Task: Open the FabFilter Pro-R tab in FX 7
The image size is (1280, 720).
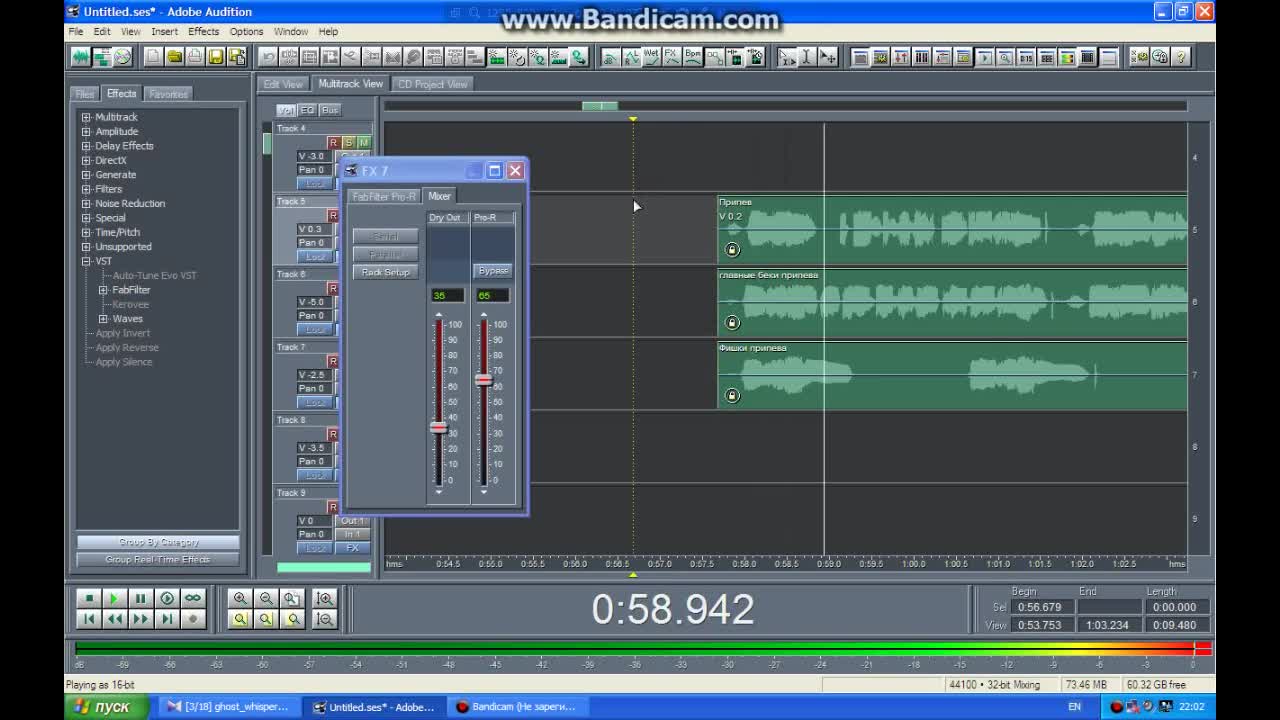Action: (384, 197)
